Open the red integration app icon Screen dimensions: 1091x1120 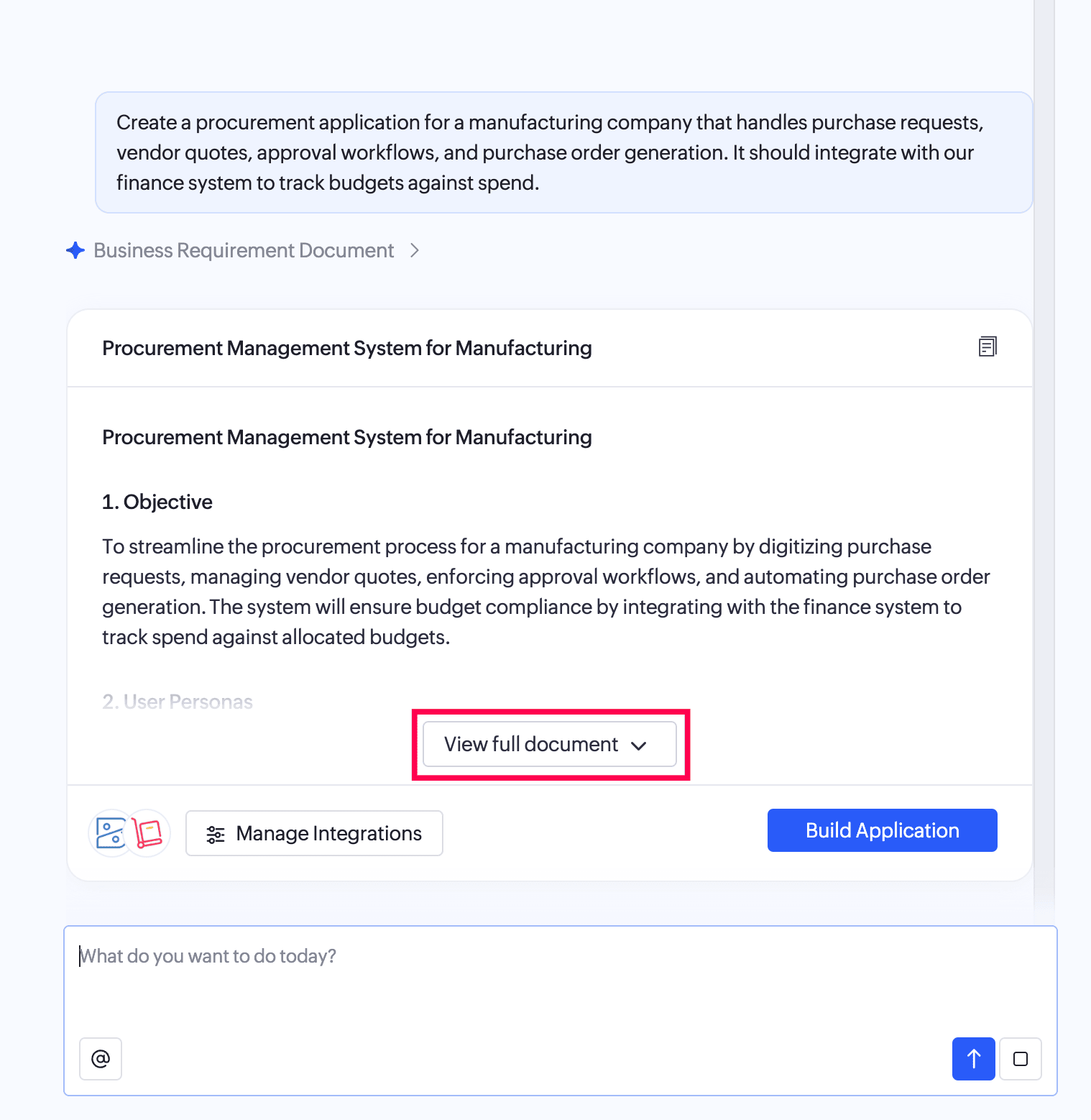(148, 833)
